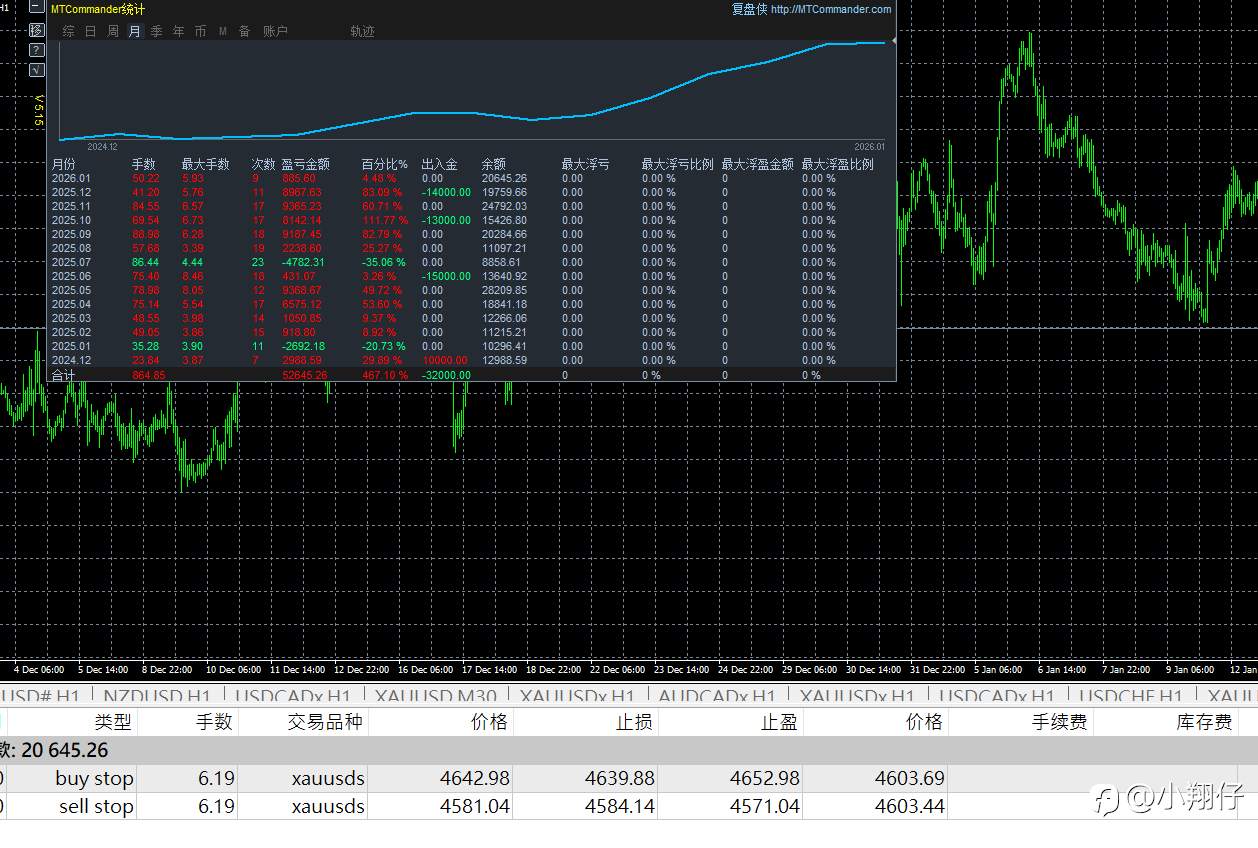Collapse panel with right-edge arrow
Screen dimensions: 1258x848
click(x=893, y=42)
